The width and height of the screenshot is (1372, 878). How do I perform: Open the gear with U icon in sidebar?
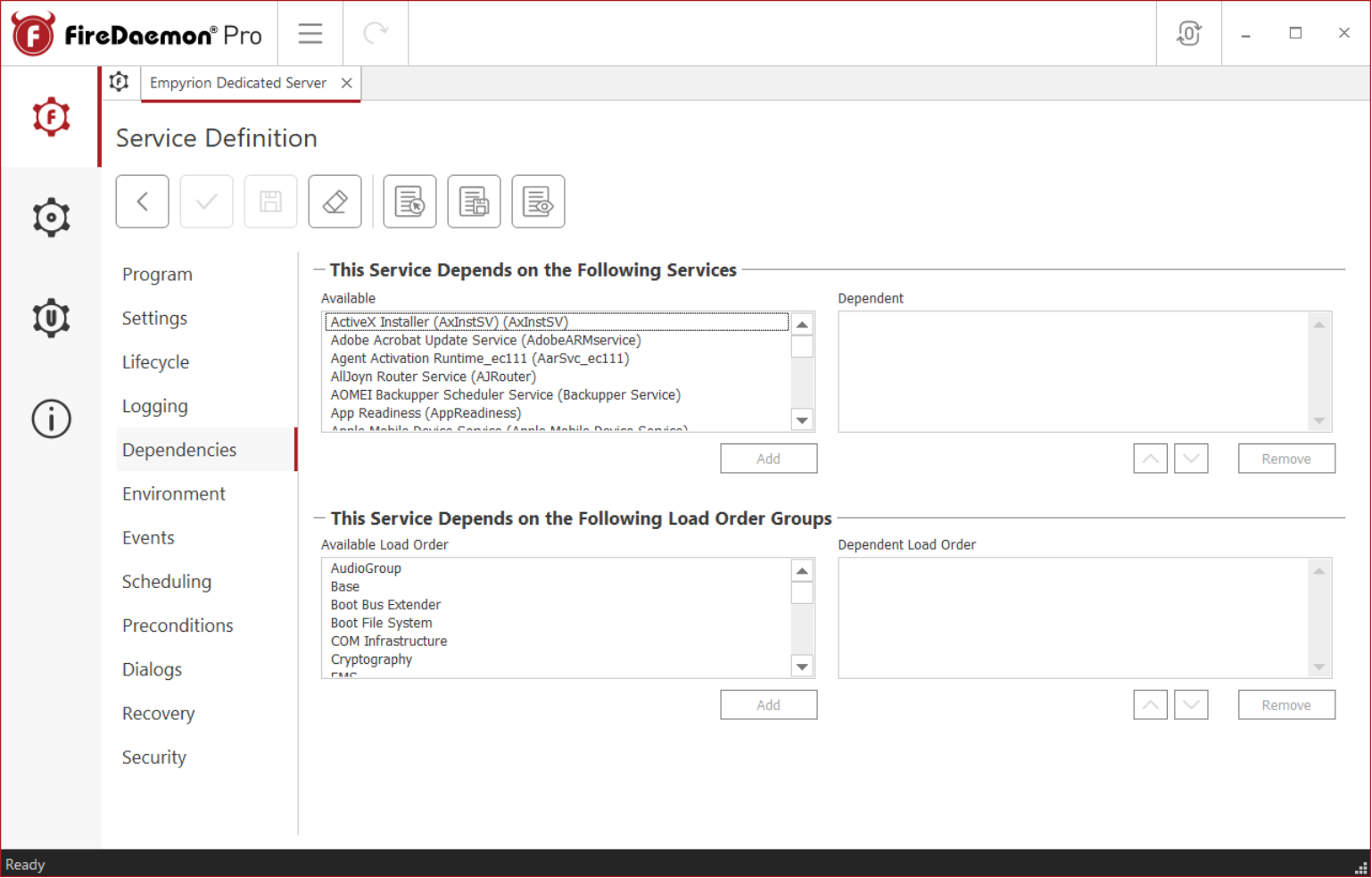point(51,318)
